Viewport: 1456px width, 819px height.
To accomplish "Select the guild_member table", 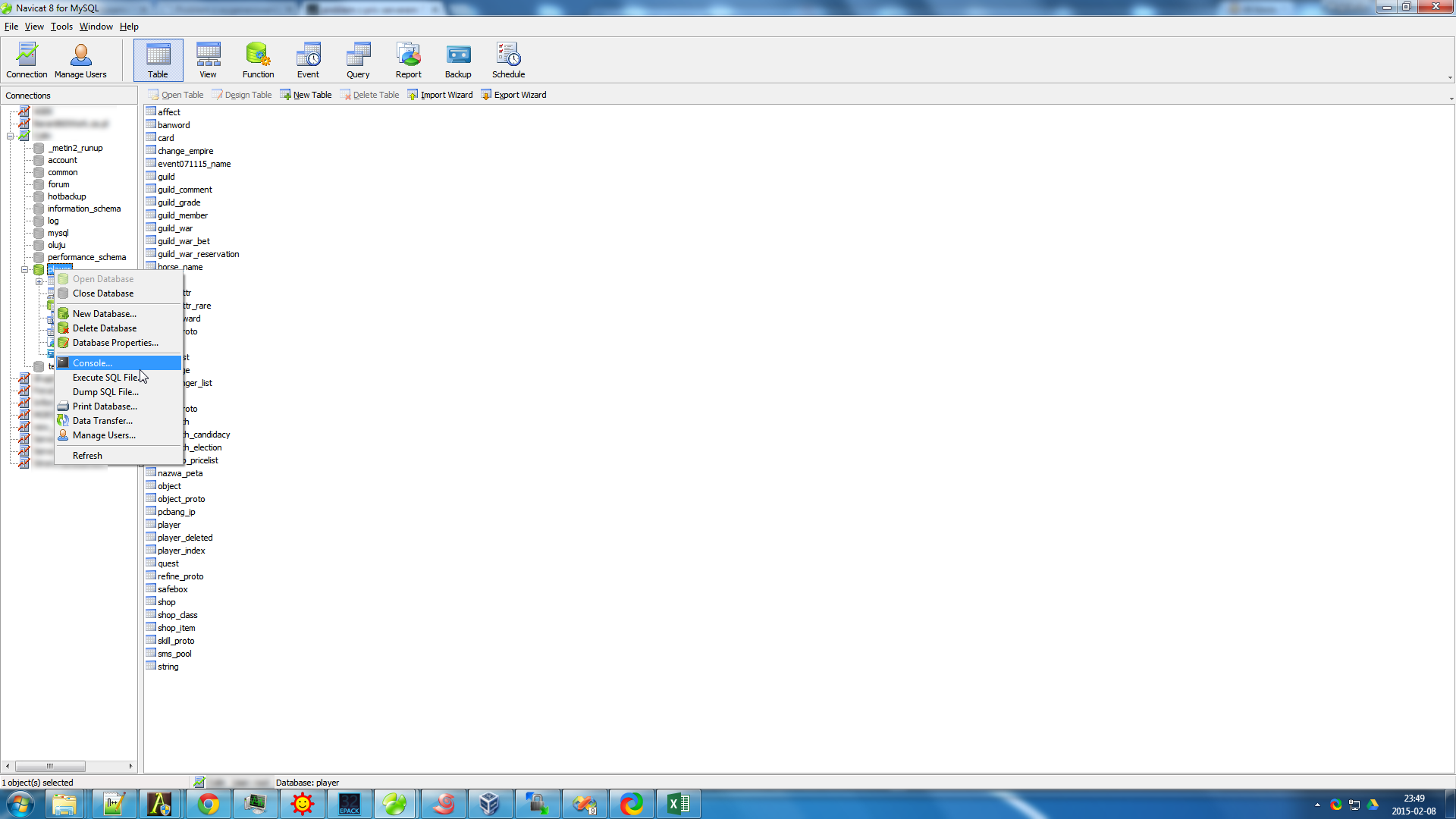I will pos(182,215).
